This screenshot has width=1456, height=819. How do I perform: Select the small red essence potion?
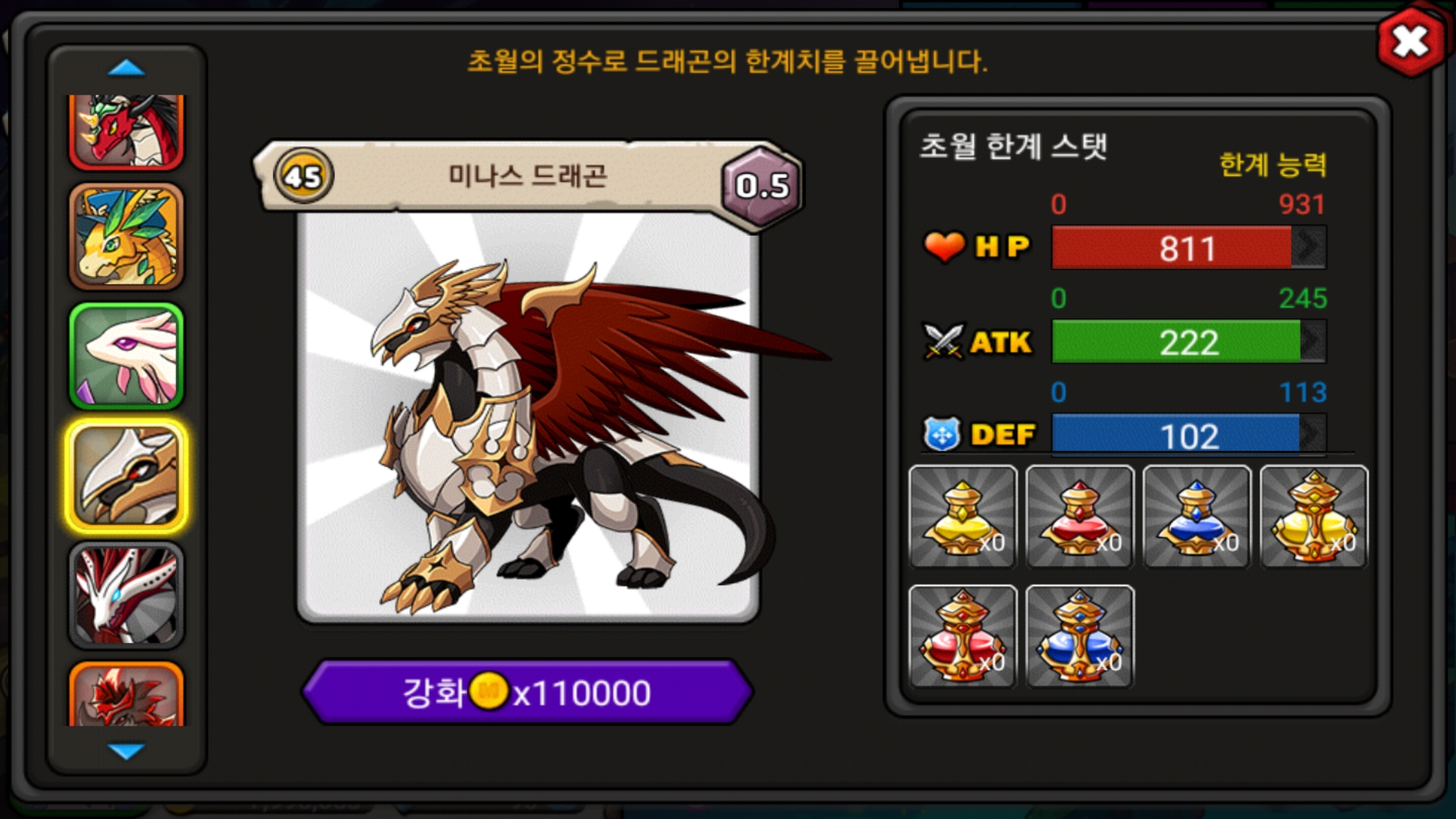pos(1079,516)
